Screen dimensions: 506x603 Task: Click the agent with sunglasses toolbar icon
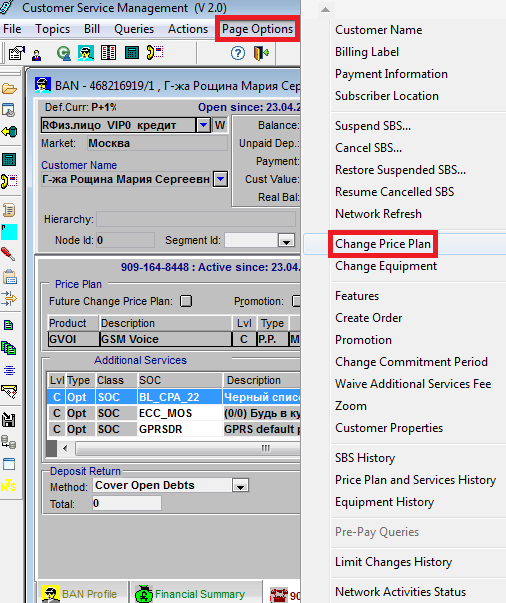point(86,53)
